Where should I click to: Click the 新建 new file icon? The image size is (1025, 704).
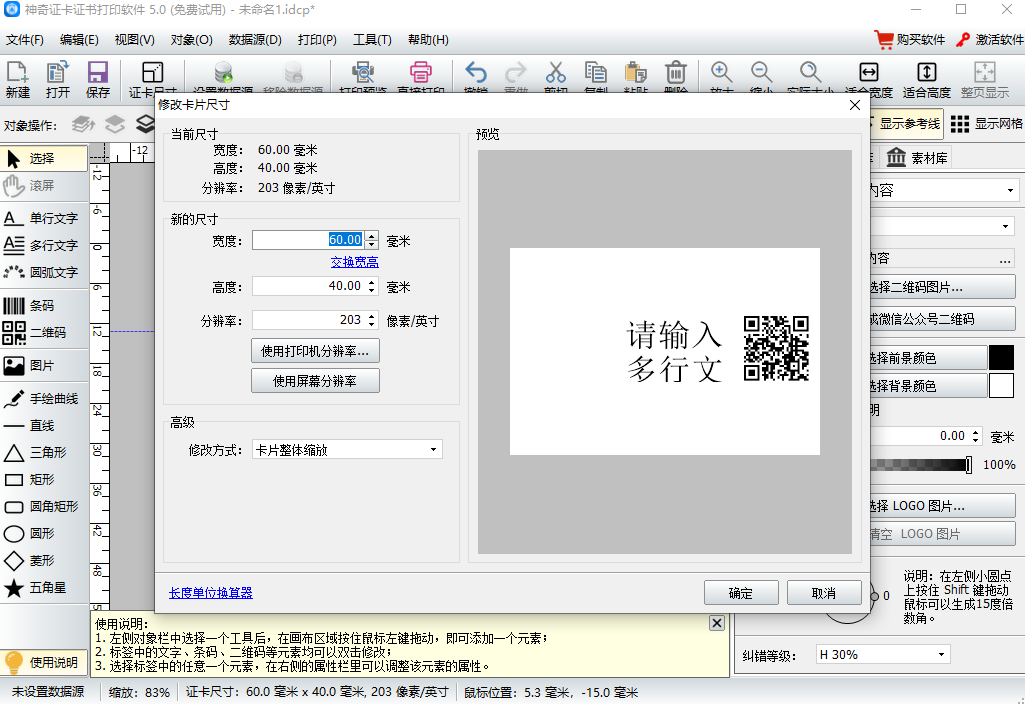[18, 80]
